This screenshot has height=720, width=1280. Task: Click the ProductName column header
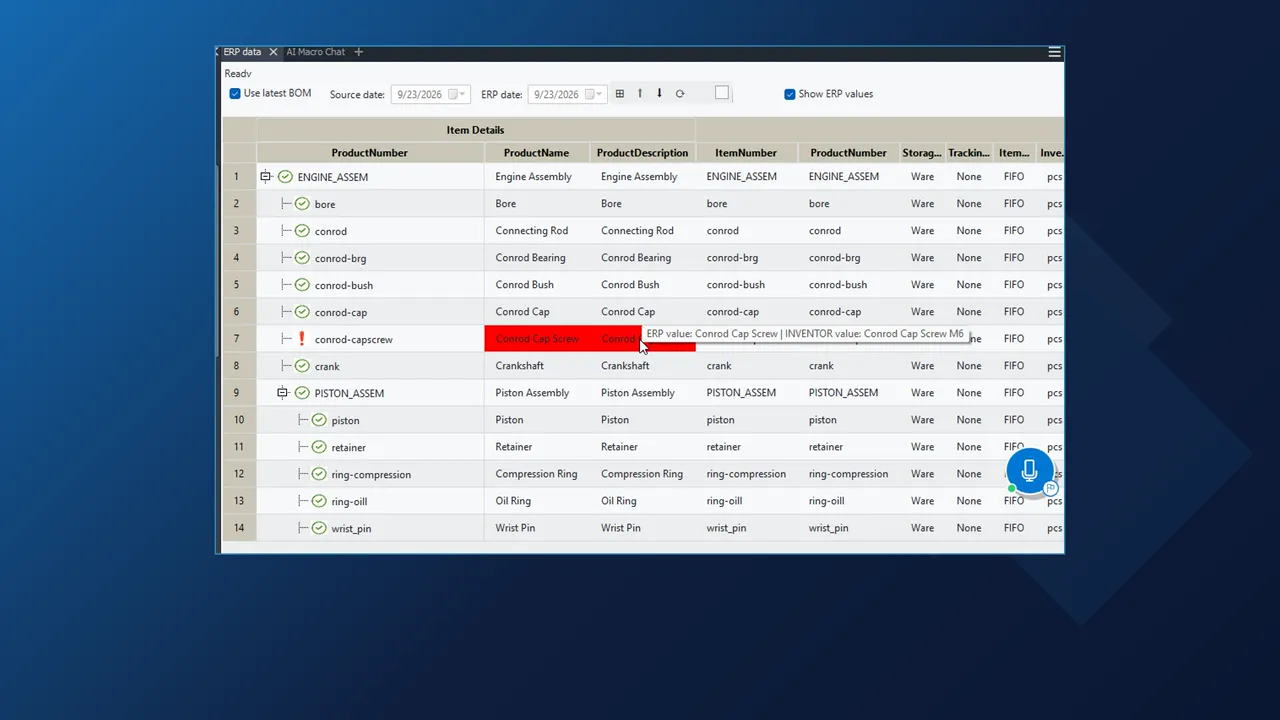536,153
